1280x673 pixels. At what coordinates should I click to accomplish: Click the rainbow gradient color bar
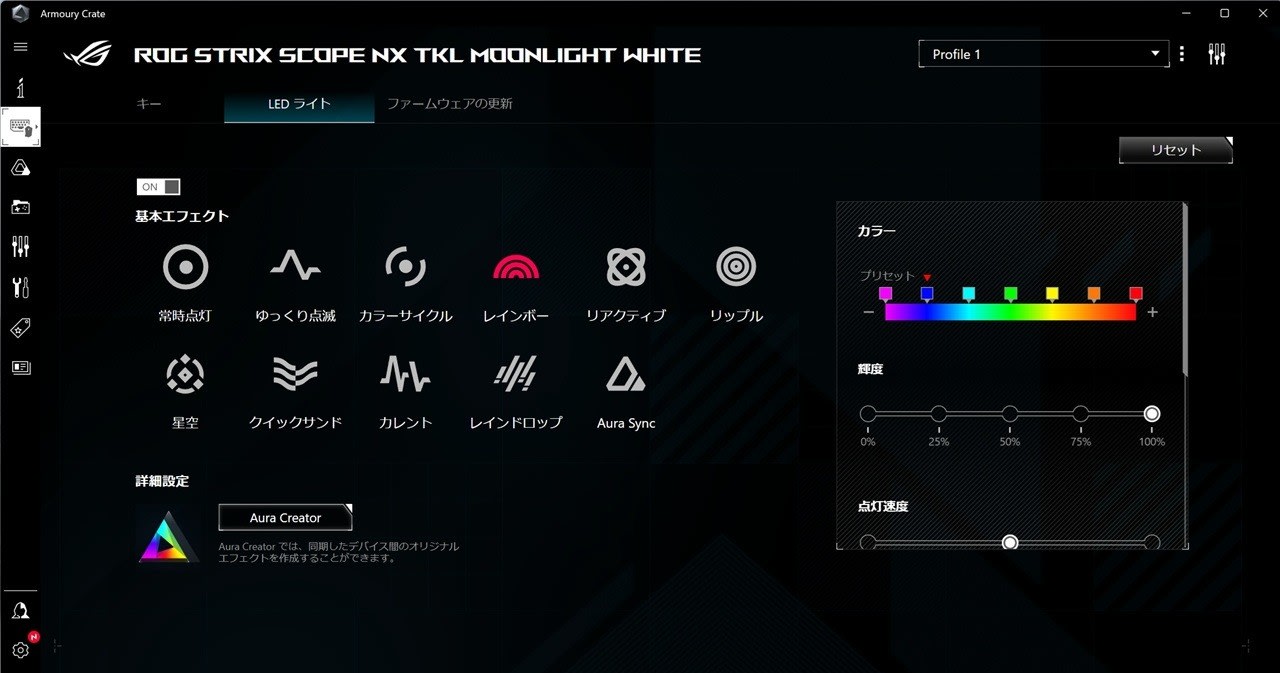point(1010,312)
